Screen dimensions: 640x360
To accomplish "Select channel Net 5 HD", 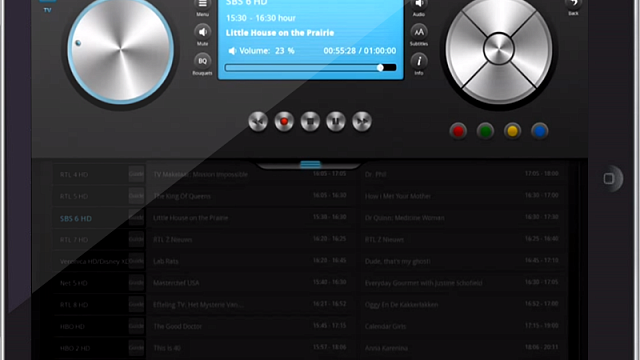I will (x=74, y=283).
